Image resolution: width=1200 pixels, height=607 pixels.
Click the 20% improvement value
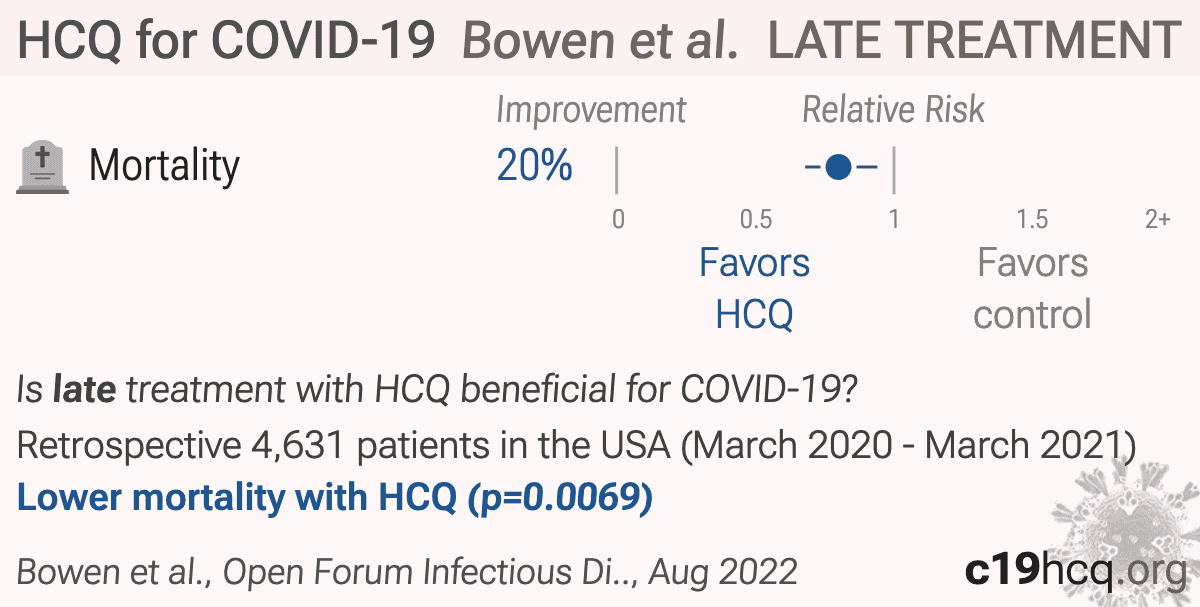(x=535, y=166)
